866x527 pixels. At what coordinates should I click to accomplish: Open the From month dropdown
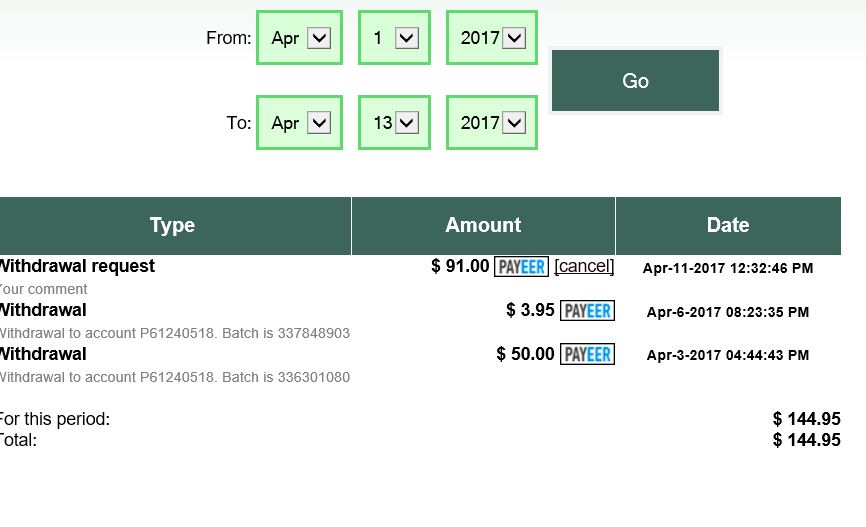click(x=300, y=38)
